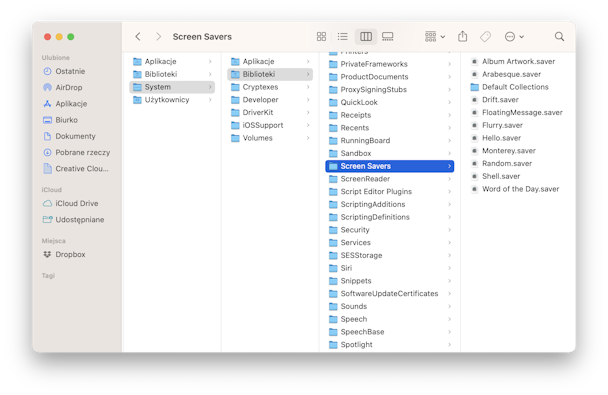The image size is (608, 395).
Task: Select Hello.saver file
Action: pos(496,138)
